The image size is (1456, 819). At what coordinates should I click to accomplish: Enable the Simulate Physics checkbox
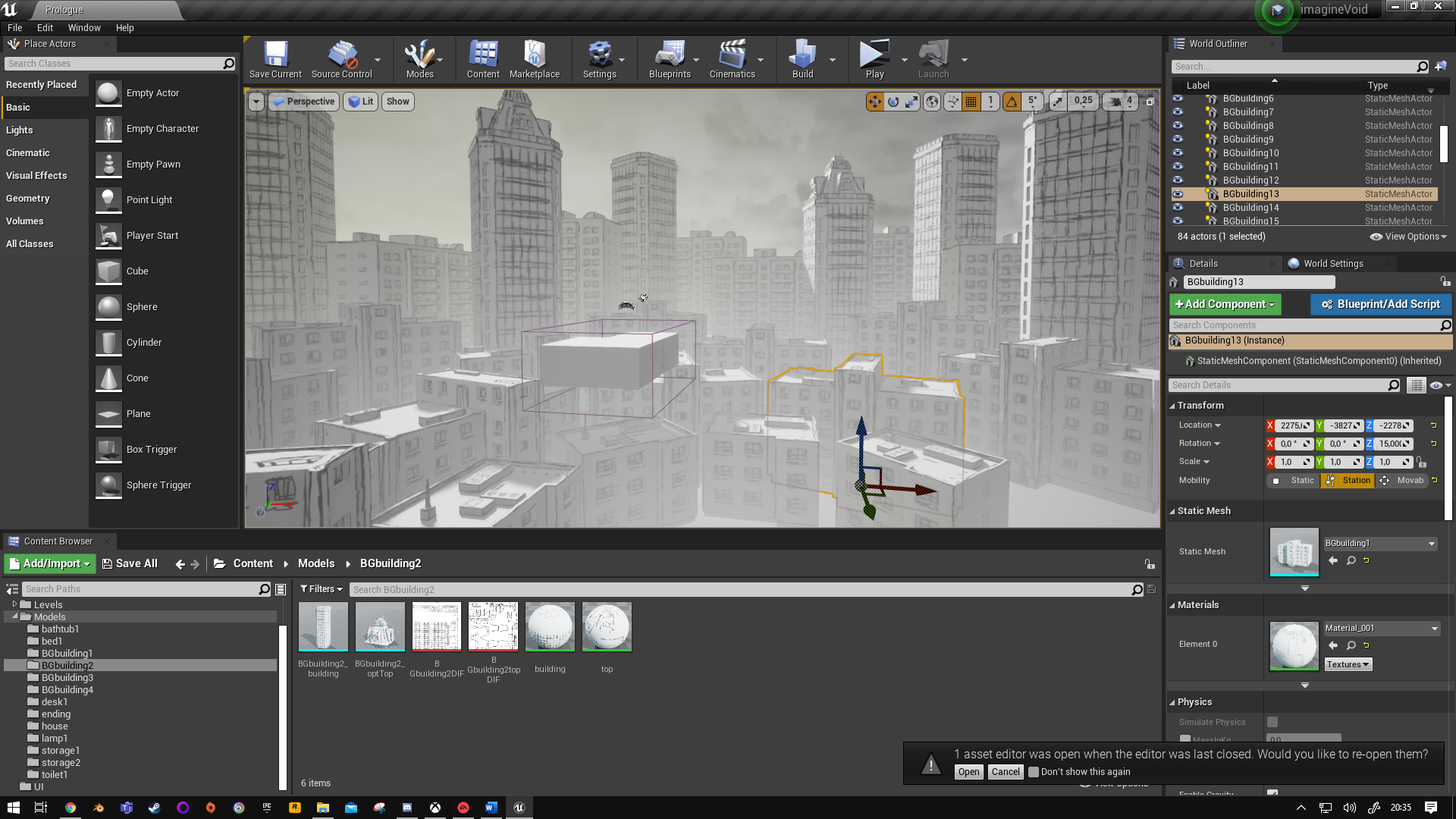[1272, 722]
